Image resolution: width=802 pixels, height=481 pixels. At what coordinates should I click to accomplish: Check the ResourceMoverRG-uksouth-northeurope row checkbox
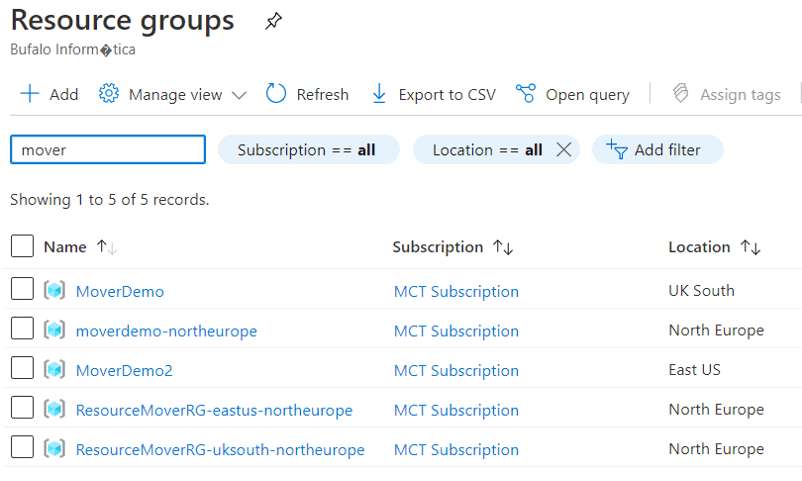(23, 447)
